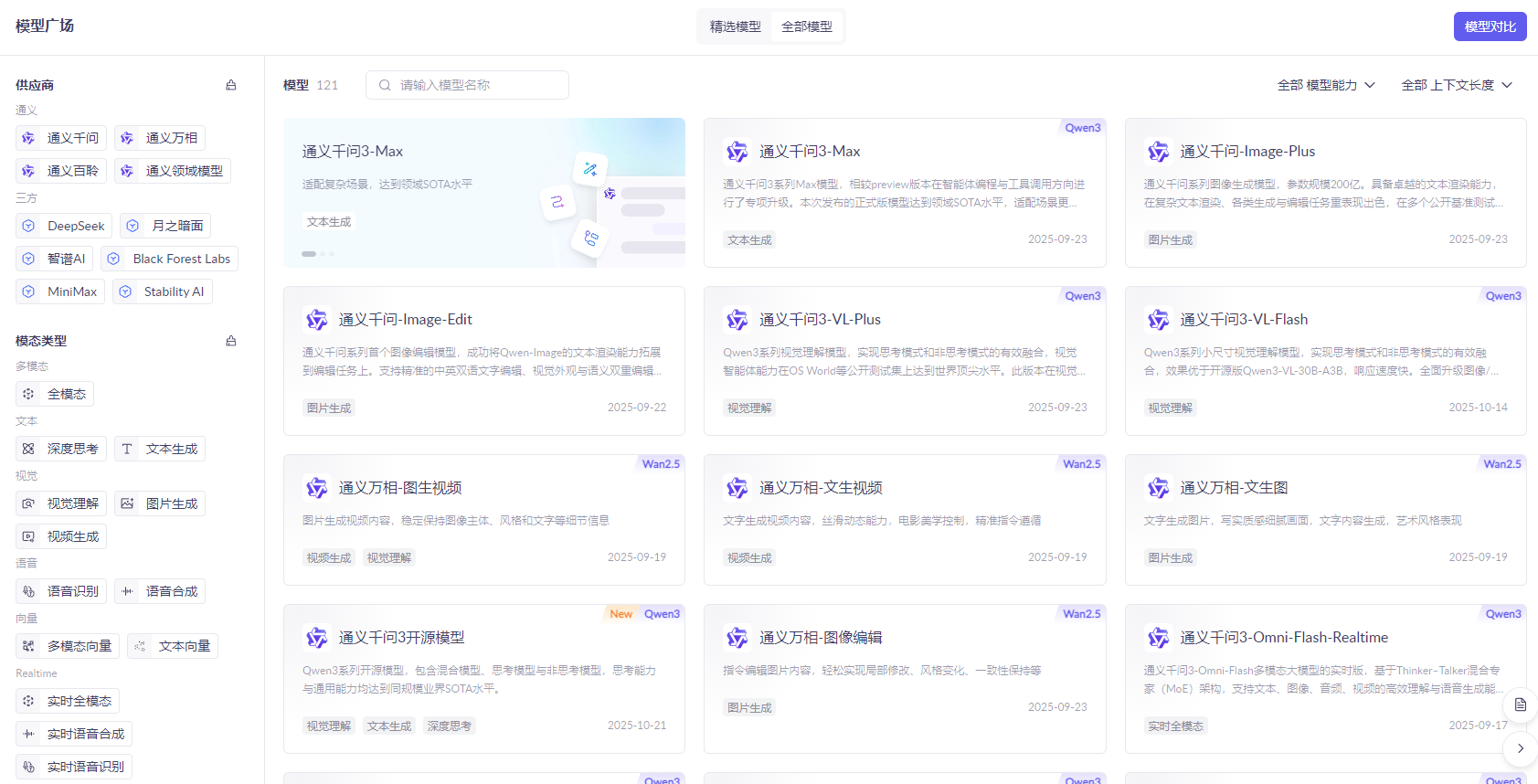Screen dimensions: 1538x784
Task: Click the image icon of 图片生成 filter
Action: (127, 503)
